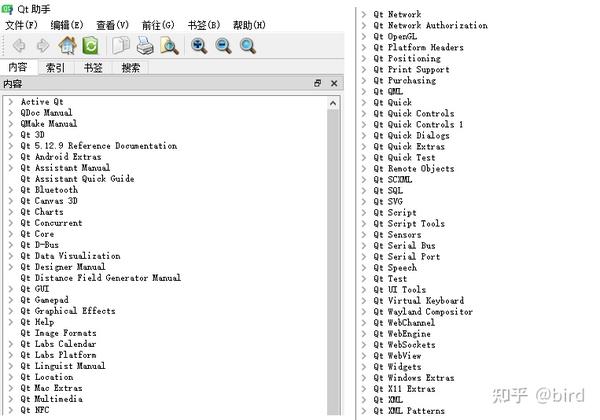Expand the Qt Multimedia node
The height and width of the screenshot is (420, 600).
pos(11,399)
